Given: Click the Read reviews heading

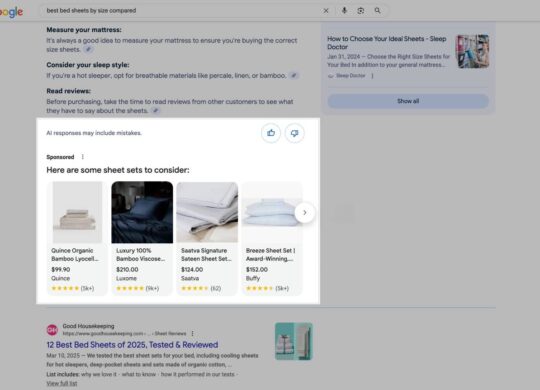Looking at the screenshot, I should point(69,91).
